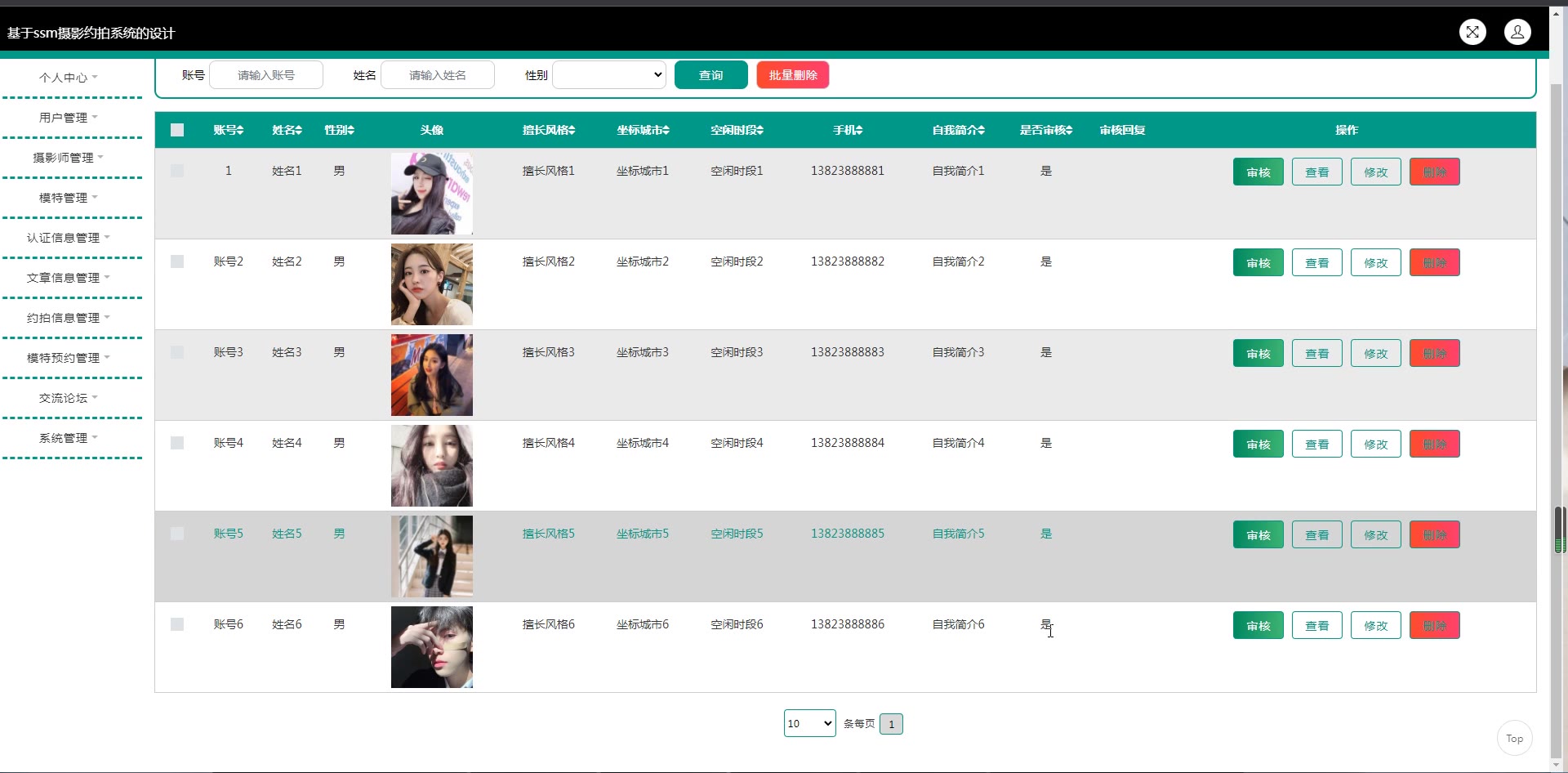Sort table by 手机 column header
Screen dimensions: 1568x773
848,130
